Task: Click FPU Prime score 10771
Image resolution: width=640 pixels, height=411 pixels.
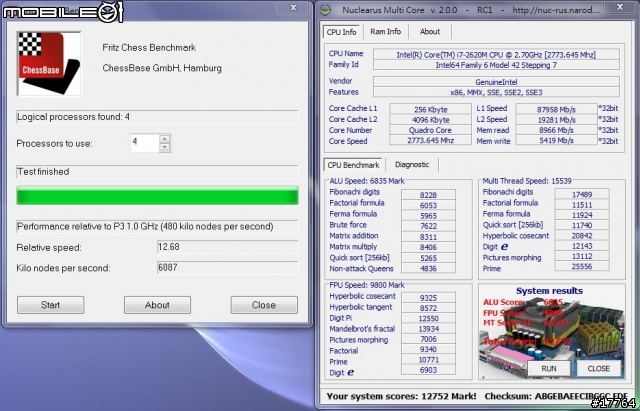Action: 428,360
